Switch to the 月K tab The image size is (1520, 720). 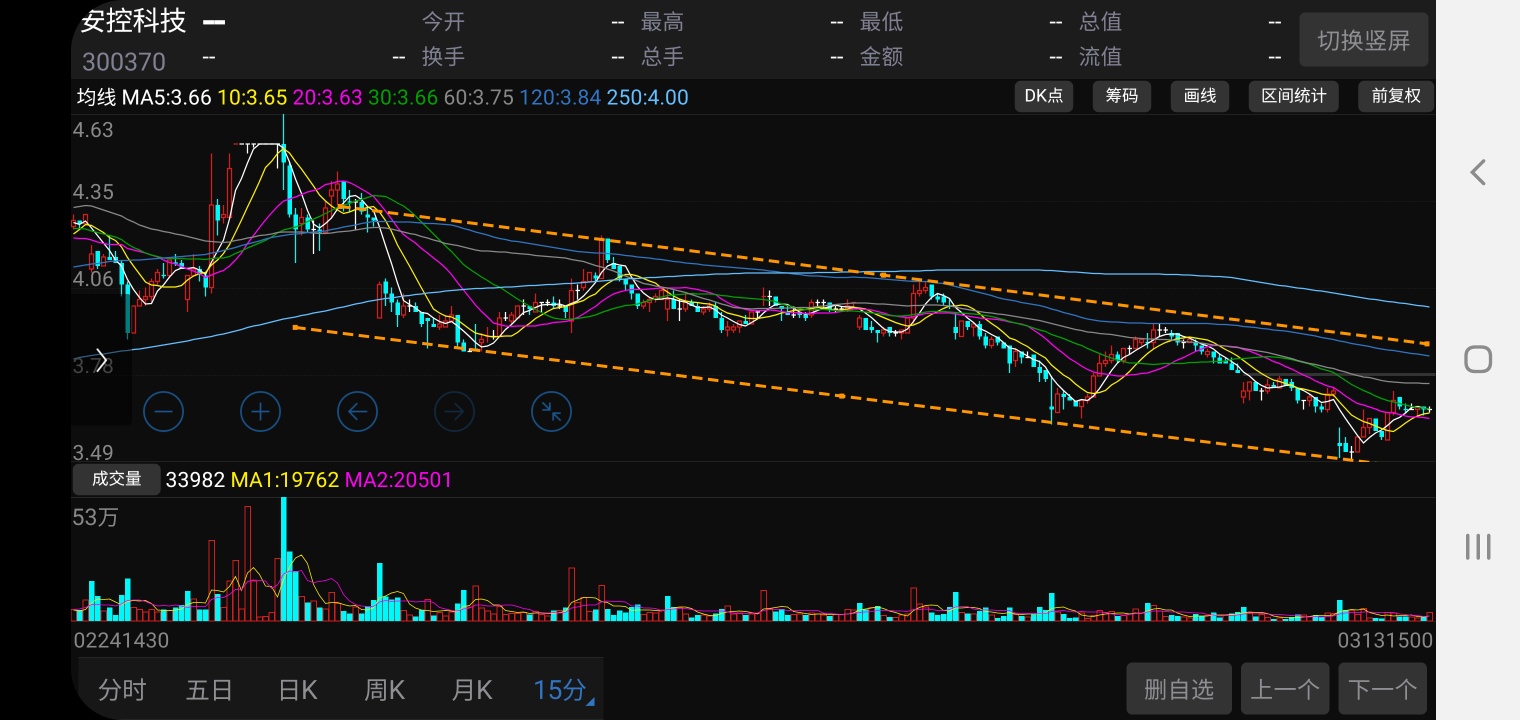pos(472,690)
